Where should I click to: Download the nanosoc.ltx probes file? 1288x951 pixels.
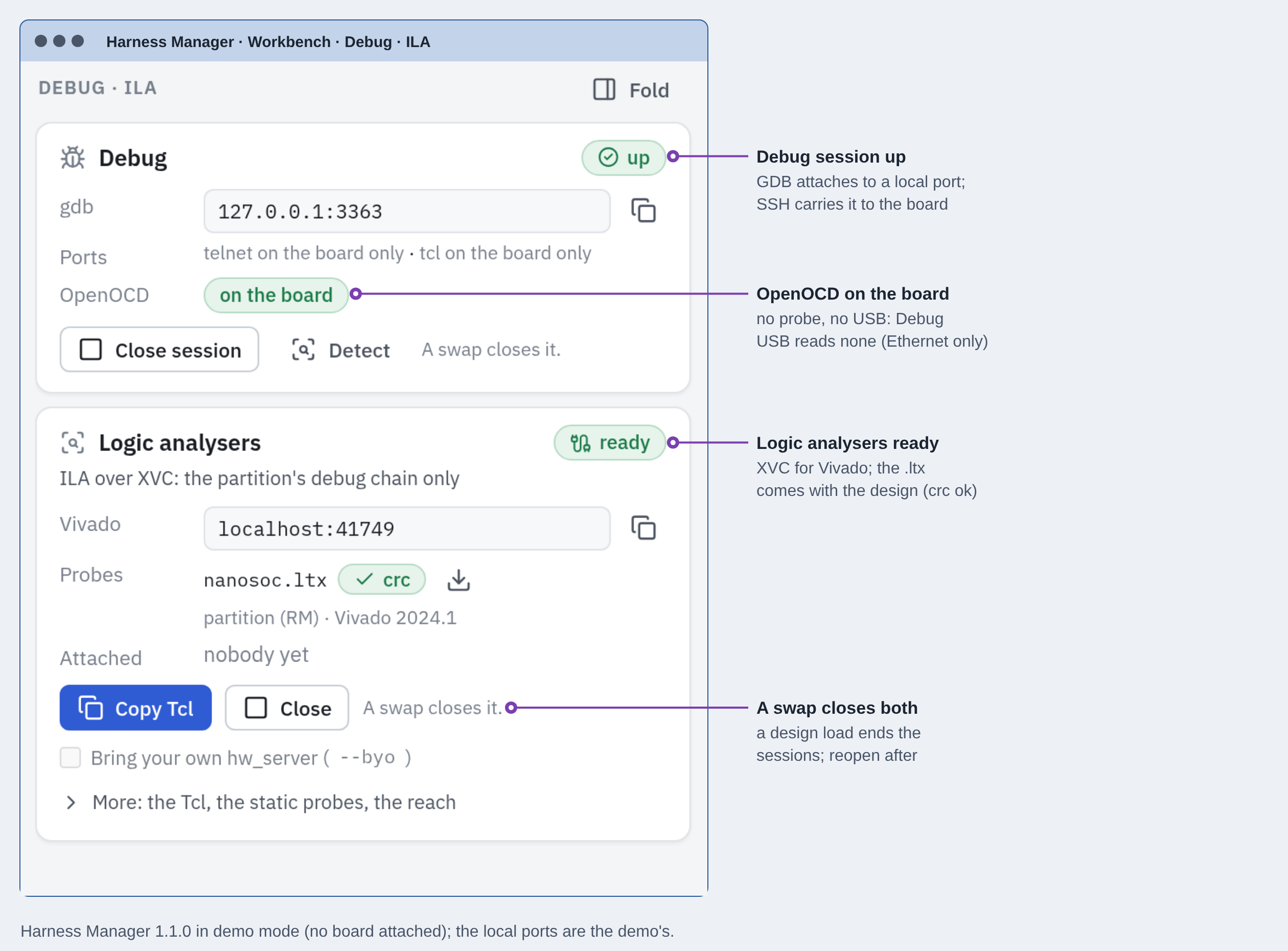tap(458, 580)
